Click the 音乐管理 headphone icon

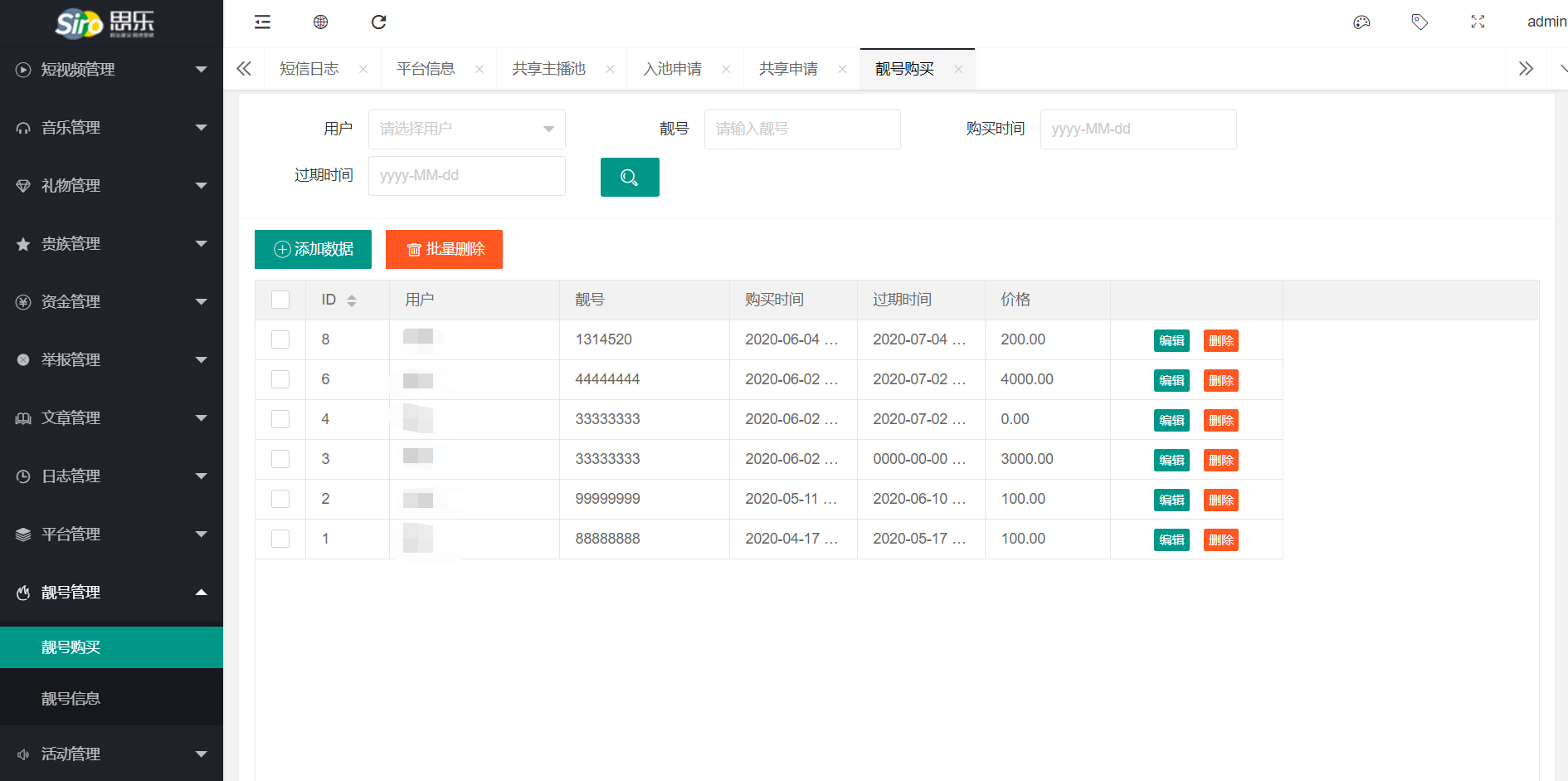pyautogui.click(x=23, y=128)
